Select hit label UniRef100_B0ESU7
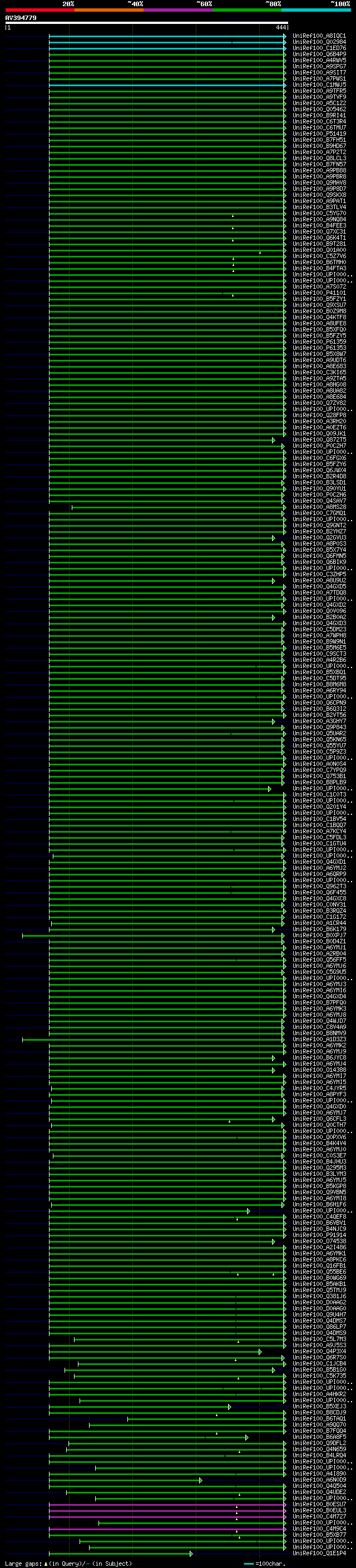Viewport: 356px width, 1568px height. click(319, 1504)
